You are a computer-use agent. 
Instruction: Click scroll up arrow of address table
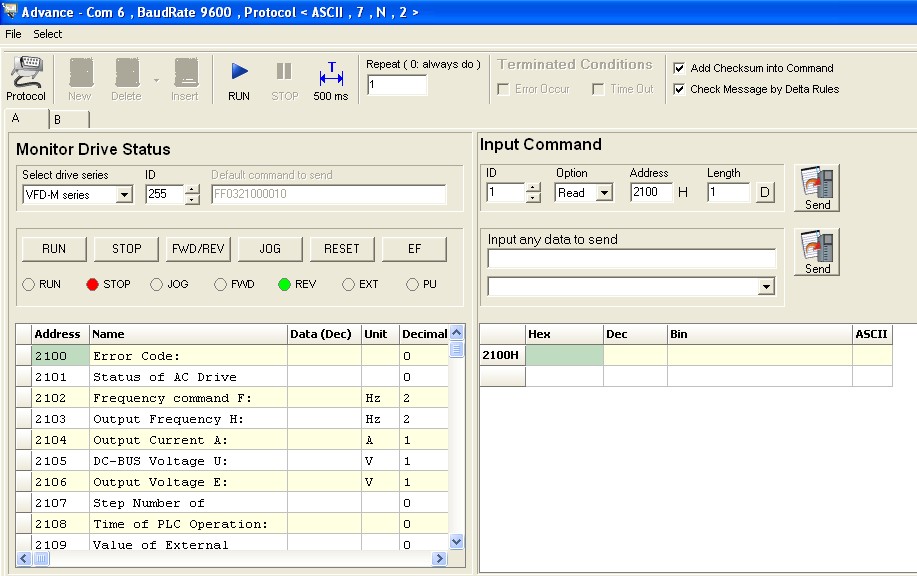pyautogui.click(x=456, y=332)
